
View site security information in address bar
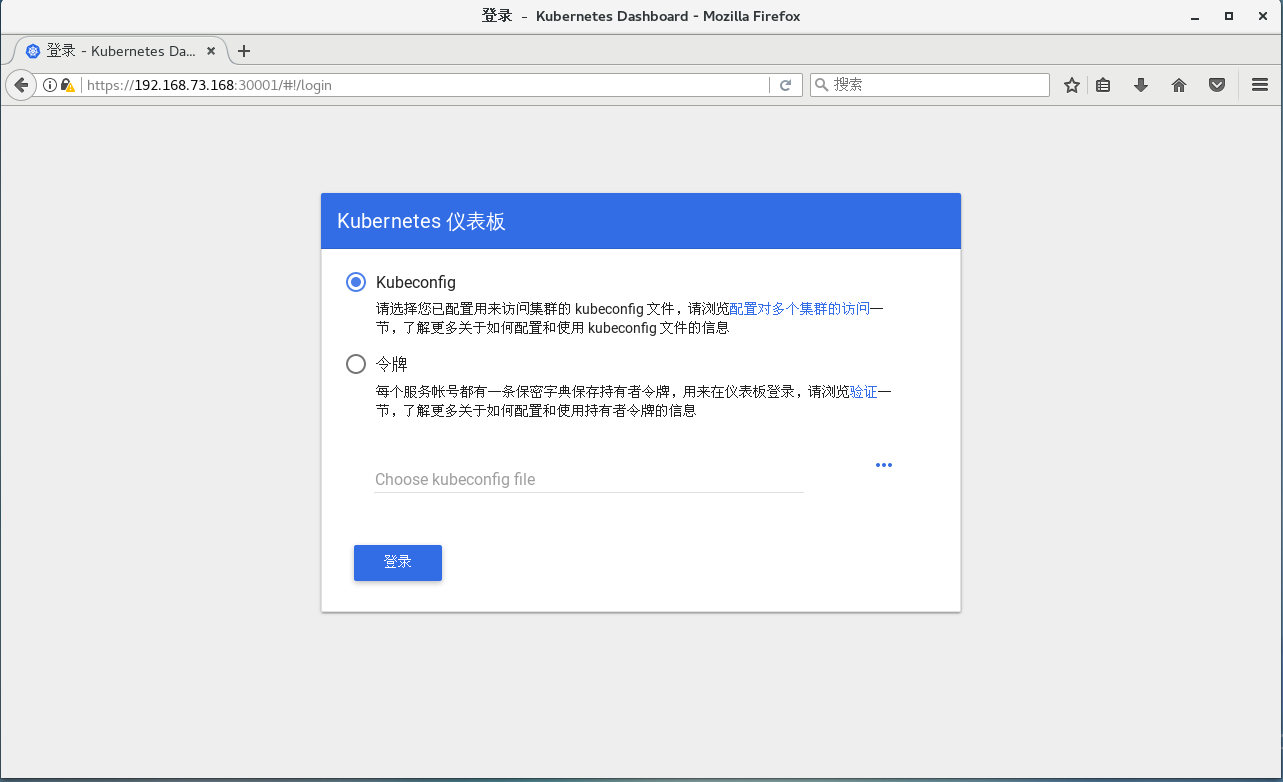67,84
